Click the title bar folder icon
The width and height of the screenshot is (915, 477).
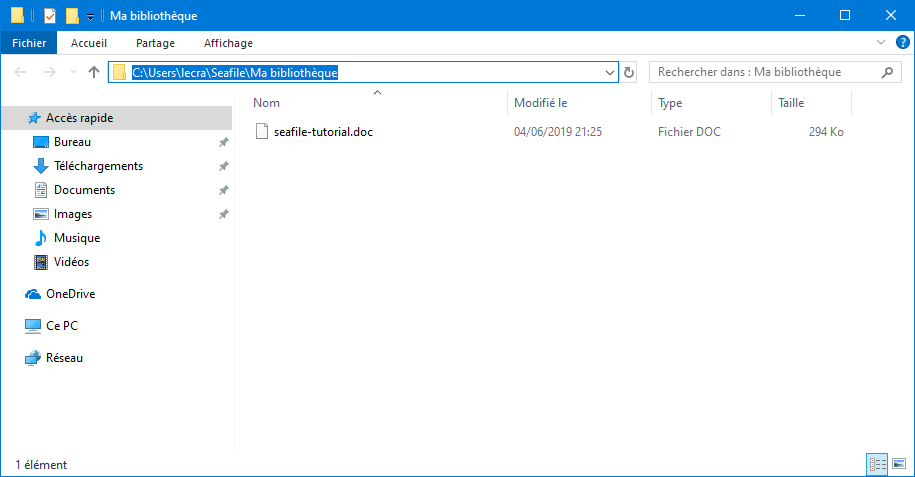pyautogui.click(x=18, y=15)
